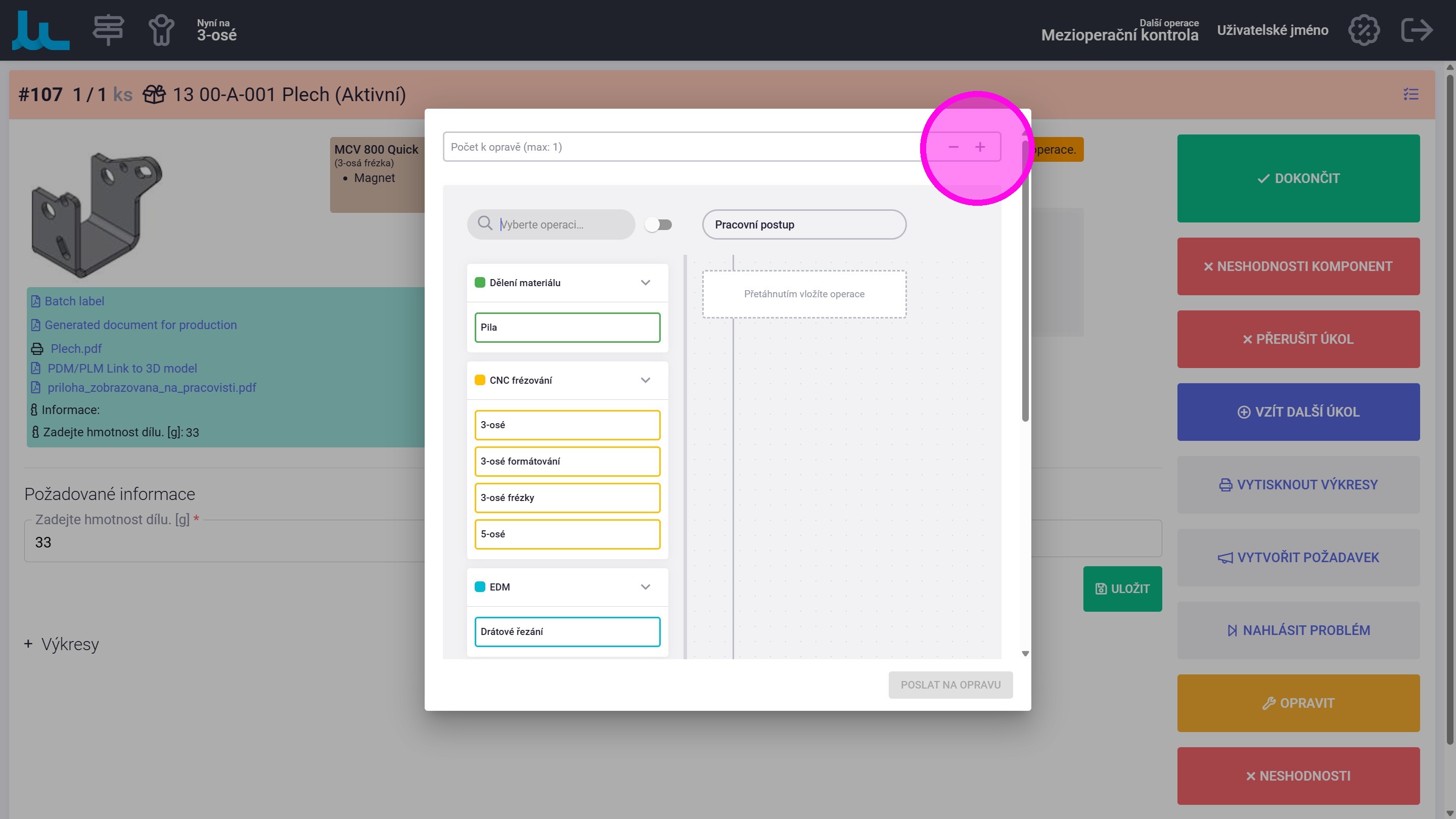Open the settings gear icon
This screenshot has height=819, width=1456.
point(1363,30)
